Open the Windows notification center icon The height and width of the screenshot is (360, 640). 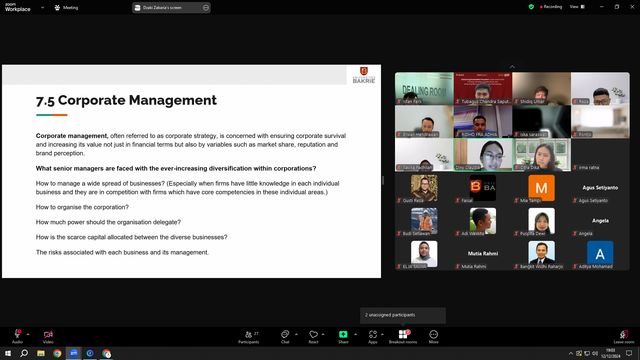coord(629,353)
